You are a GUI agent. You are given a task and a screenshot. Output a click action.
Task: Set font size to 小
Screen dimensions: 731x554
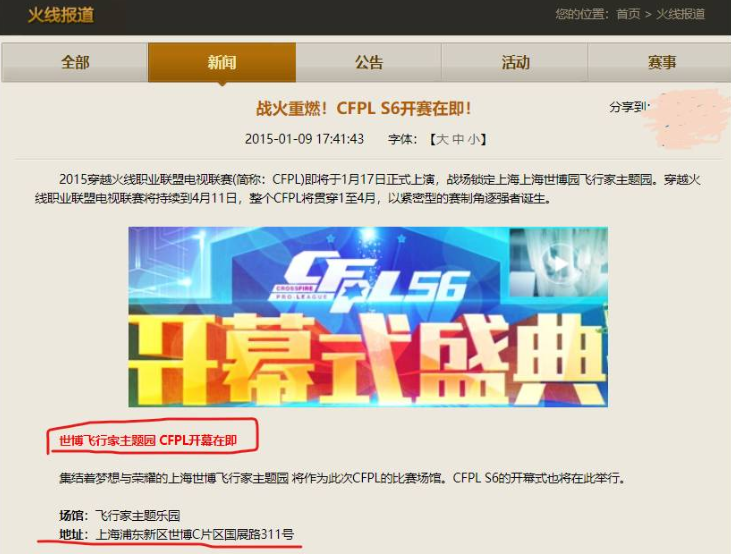pos(474,139)
